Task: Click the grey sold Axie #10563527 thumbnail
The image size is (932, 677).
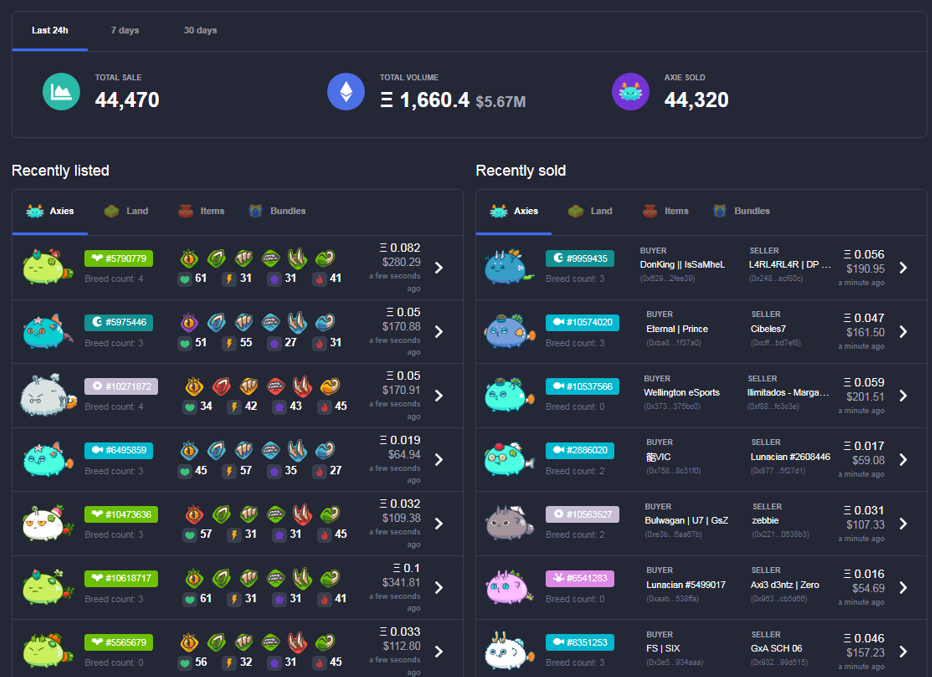Action: tap(509, 523)
